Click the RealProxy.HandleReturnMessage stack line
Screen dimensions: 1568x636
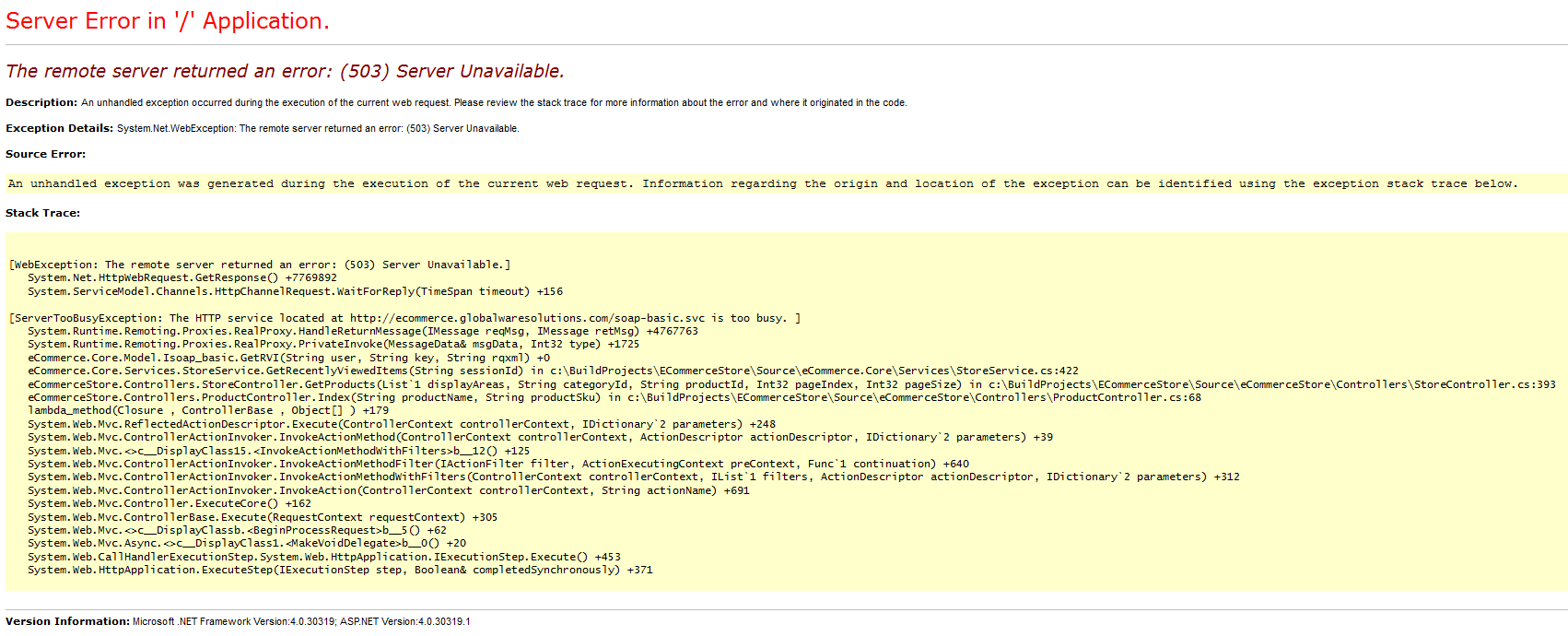tap(362, 331)
